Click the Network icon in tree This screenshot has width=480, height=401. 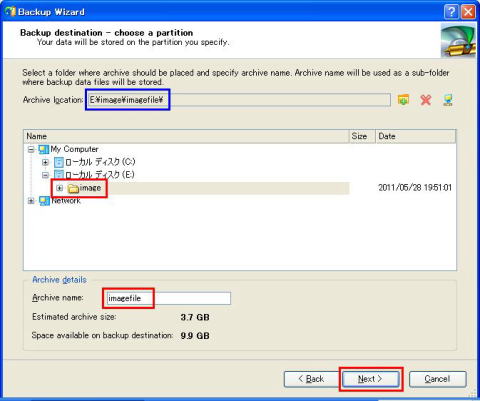44,201
